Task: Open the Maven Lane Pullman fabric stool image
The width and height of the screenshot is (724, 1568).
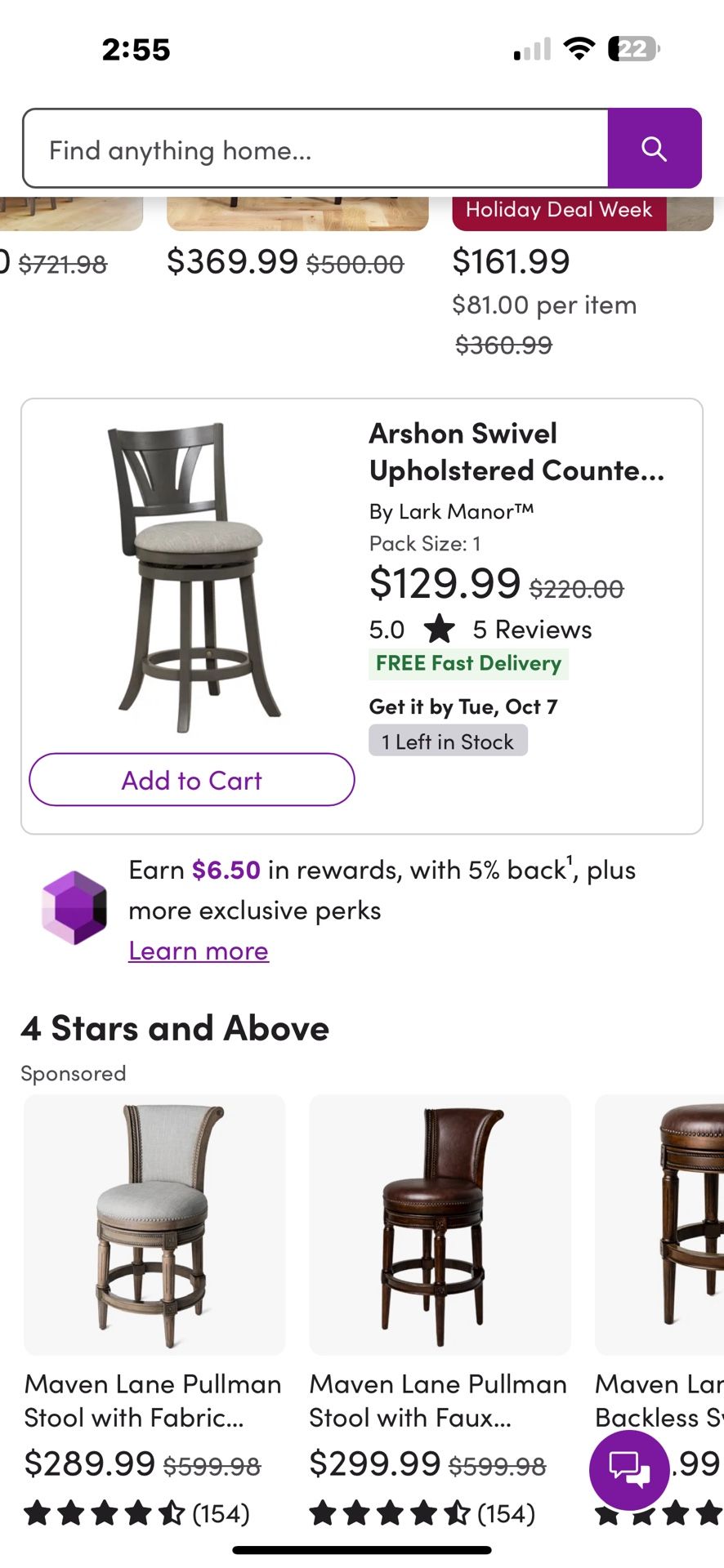Action: point(154,1223)
